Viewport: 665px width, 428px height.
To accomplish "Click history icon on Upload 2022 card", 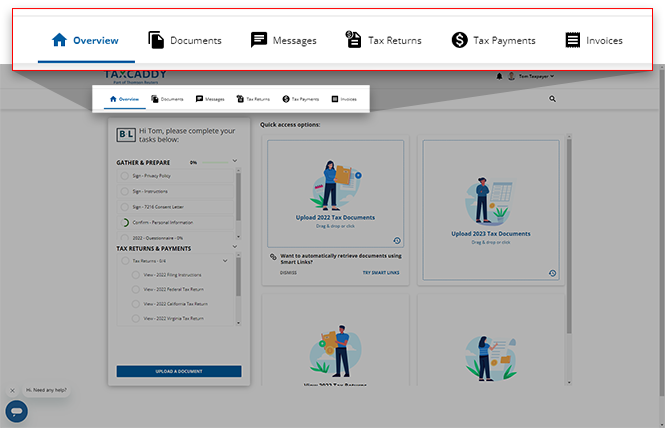I will point(397,241).
